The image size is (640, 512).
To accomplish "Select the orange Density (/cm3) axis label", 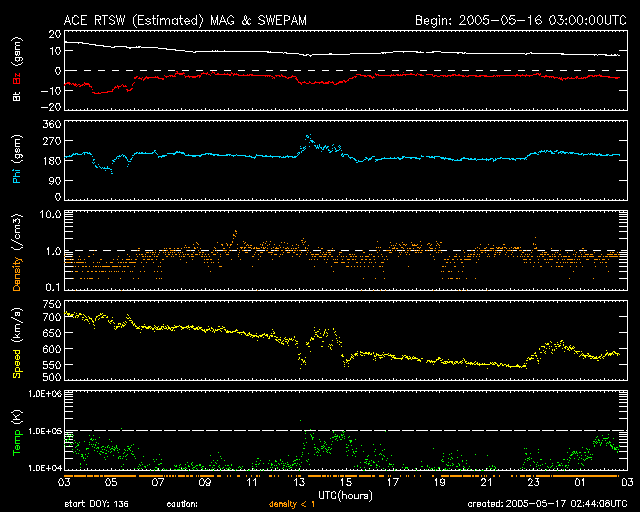I will pyautogui.click(x=17, y=252).
